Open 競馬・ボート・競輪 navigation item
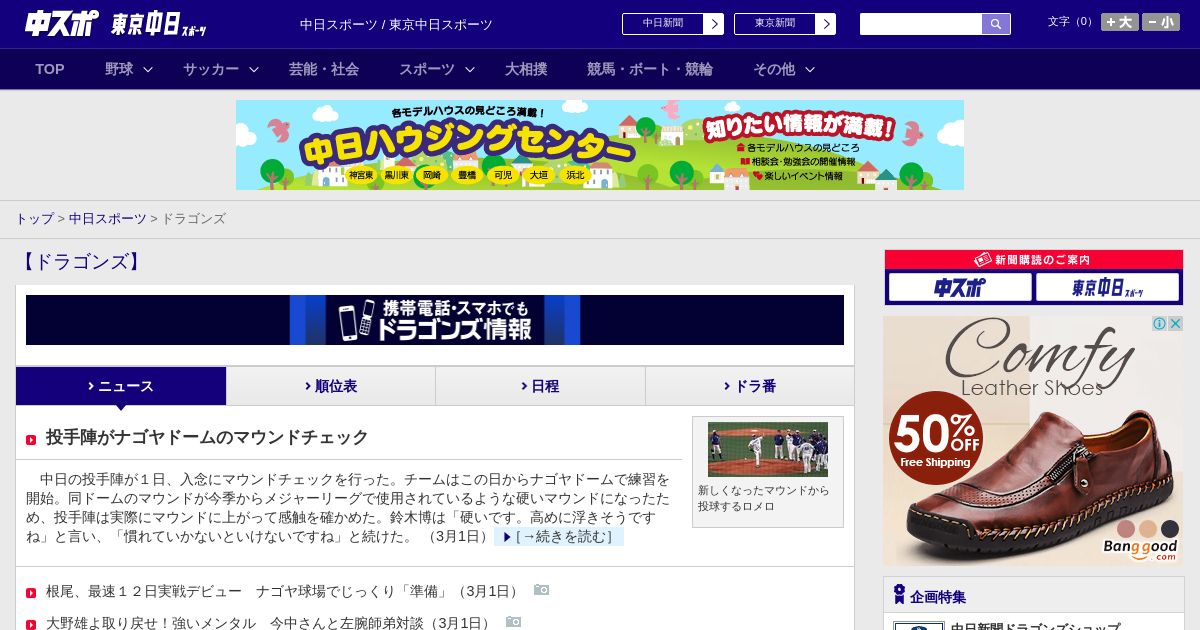Image resolution: width=1200 pixels, height=630 pixels. pyautogui.click(x=650, y=69)
